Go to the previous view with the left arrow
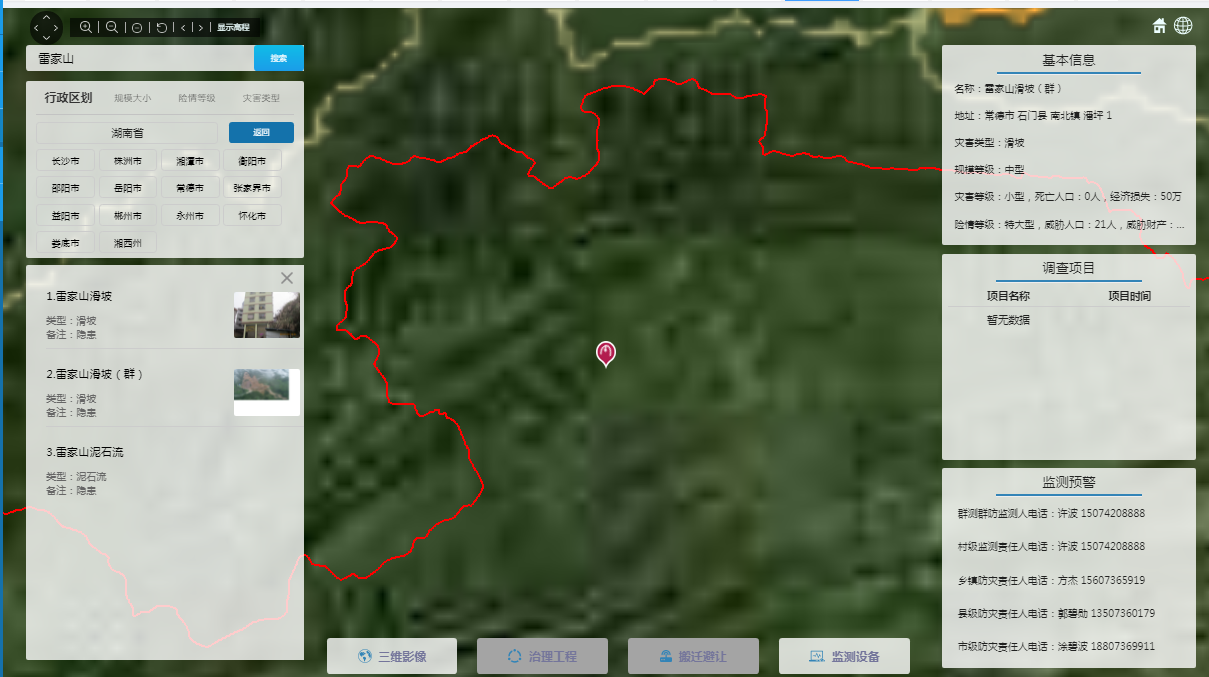Viewport: 1209px width, 677px height. [184, 28]
